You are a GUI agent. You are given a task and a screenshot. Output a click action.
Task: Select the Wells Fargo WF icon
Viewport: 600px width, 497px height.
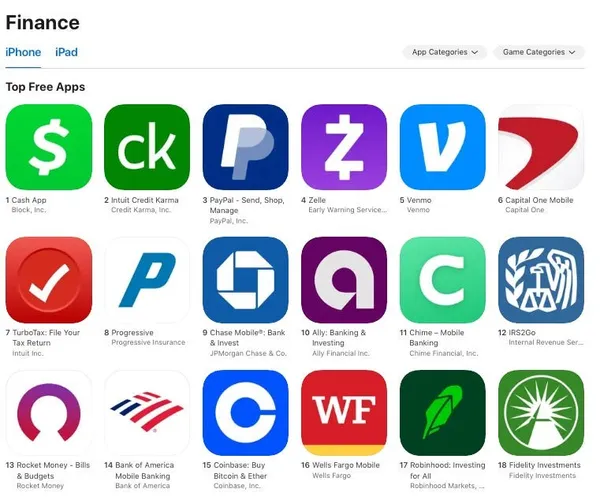coord(344,413)
